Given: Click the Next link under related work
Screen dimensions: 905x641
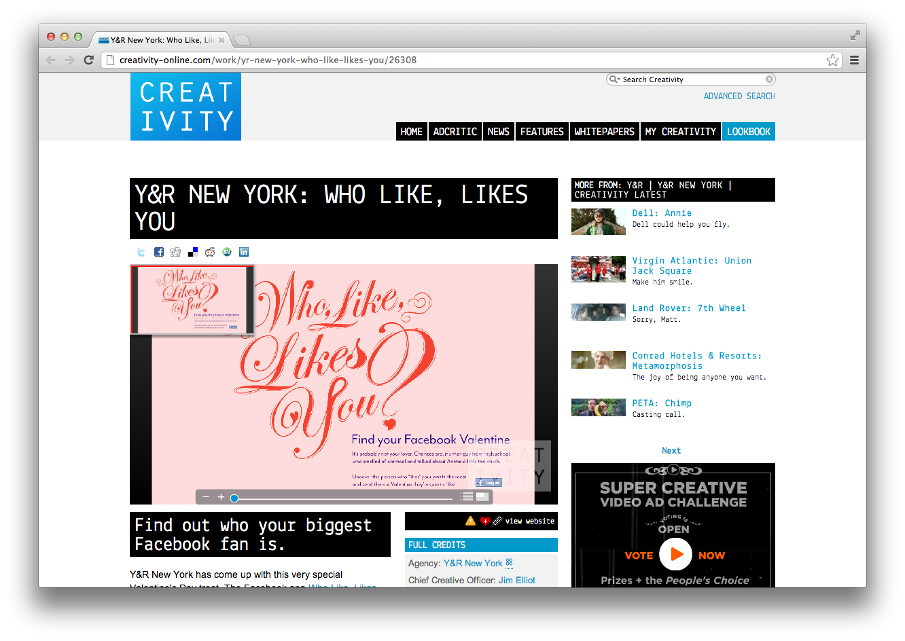Looking at the screenshot, I should click(x=671, y=451).
